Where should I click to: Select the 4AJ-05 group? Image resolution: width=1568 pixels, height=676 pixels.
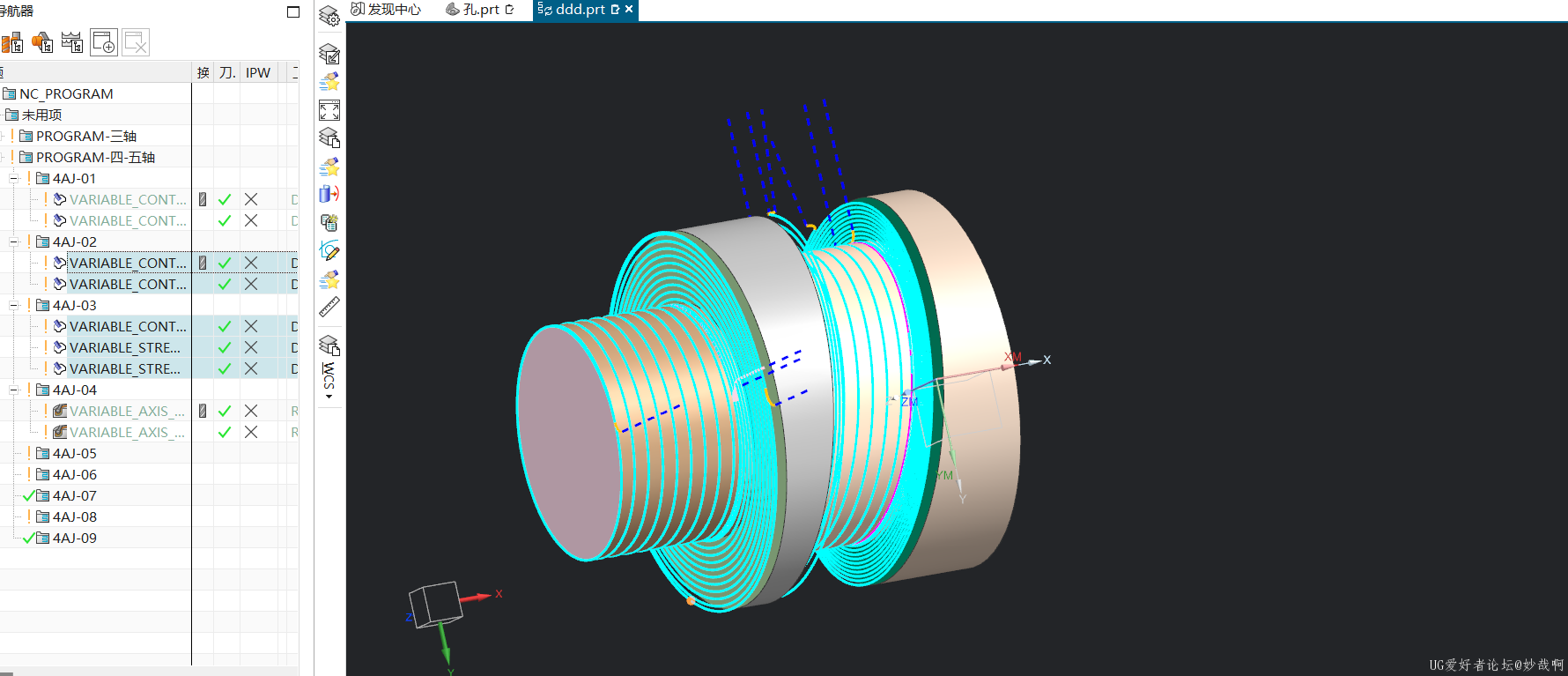75,453
